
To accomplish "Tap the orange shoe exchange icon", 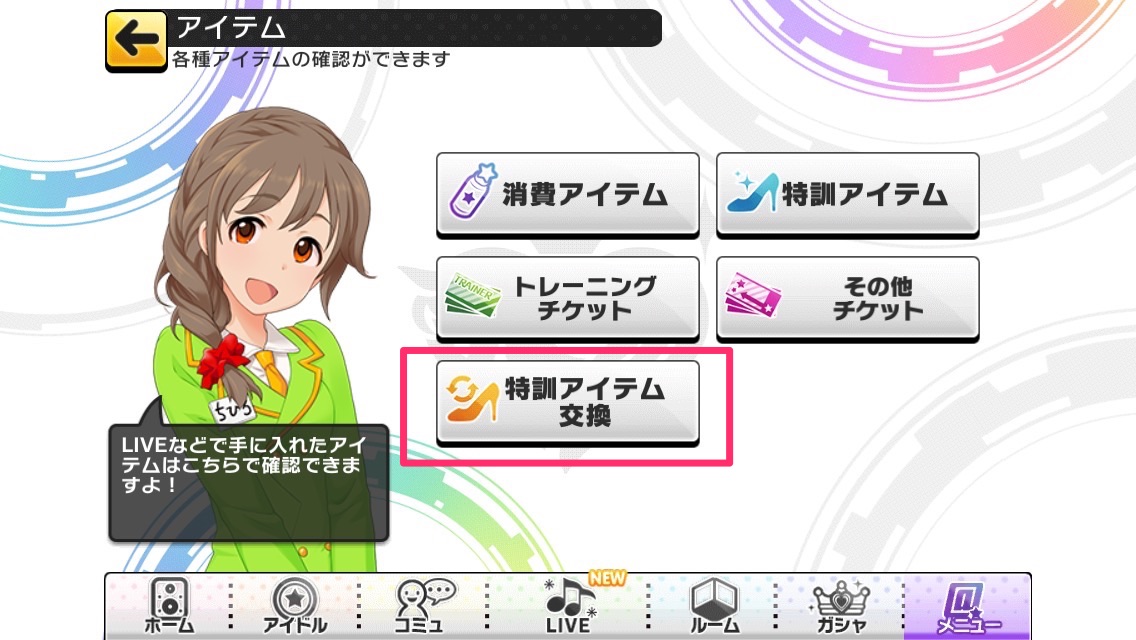I will [472, 399].
